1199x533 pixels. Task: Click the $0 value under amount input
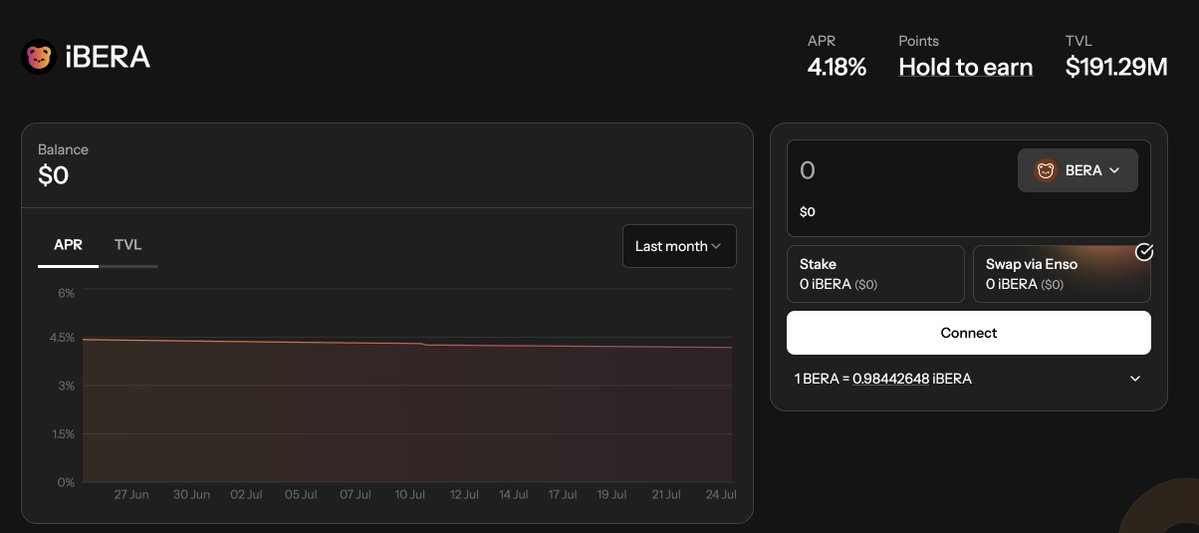(x=807, y=212)
